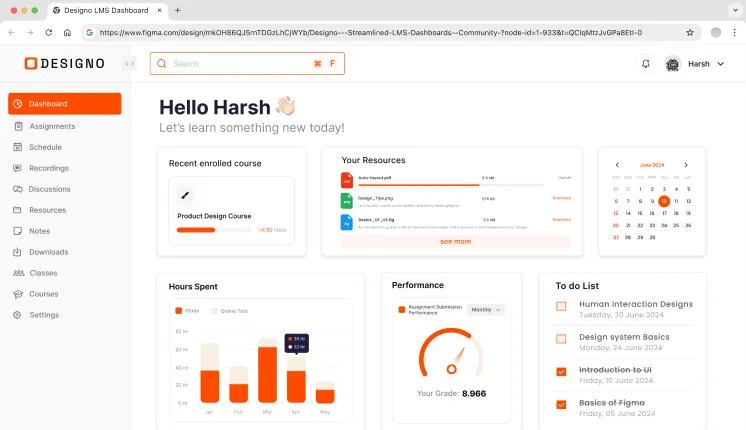Select date 30 in June calendar
This screenshot has width=746, height=430.
(652, 237)
